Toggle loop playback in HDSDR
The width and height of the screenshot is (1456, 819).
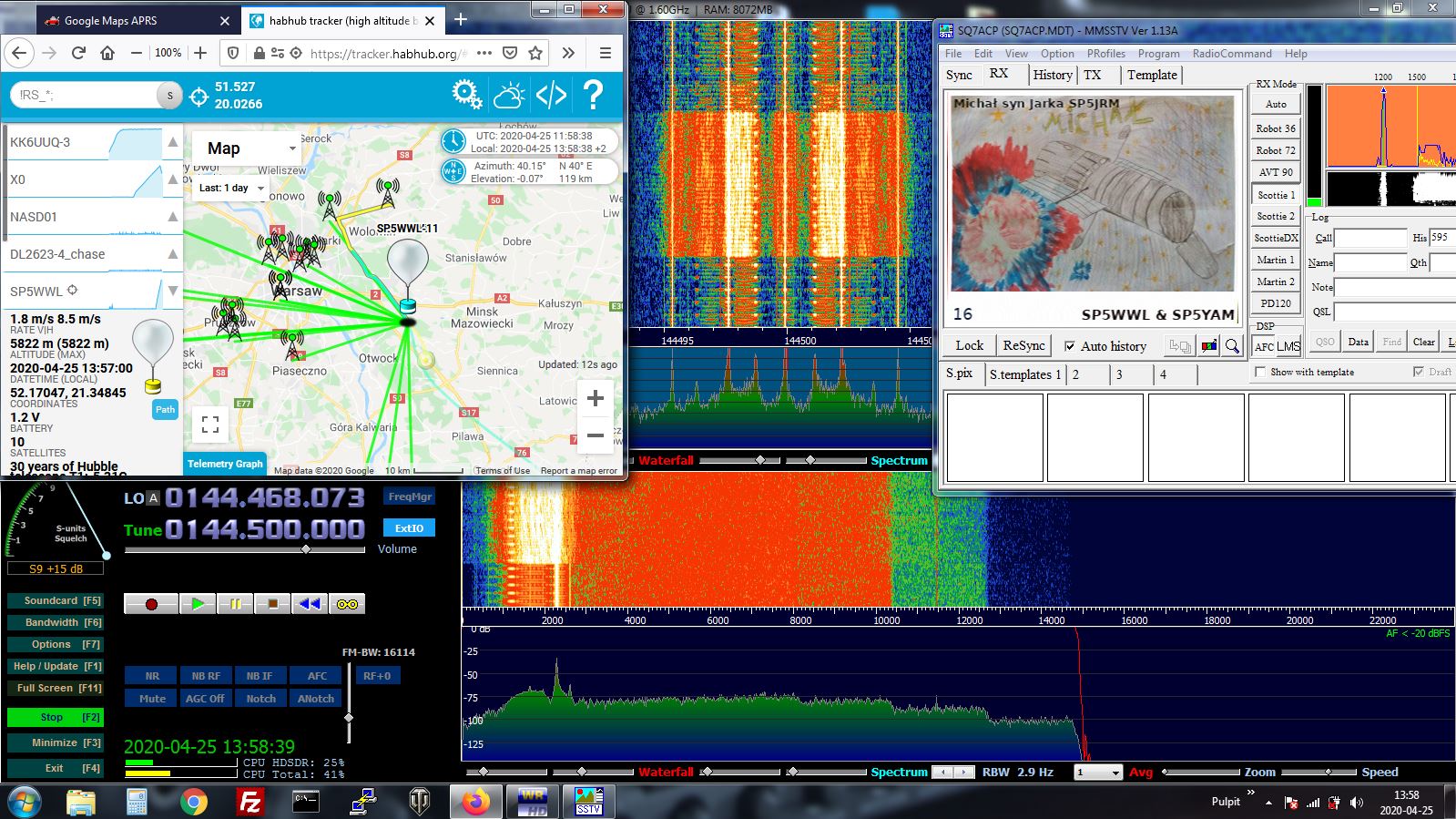347,604
